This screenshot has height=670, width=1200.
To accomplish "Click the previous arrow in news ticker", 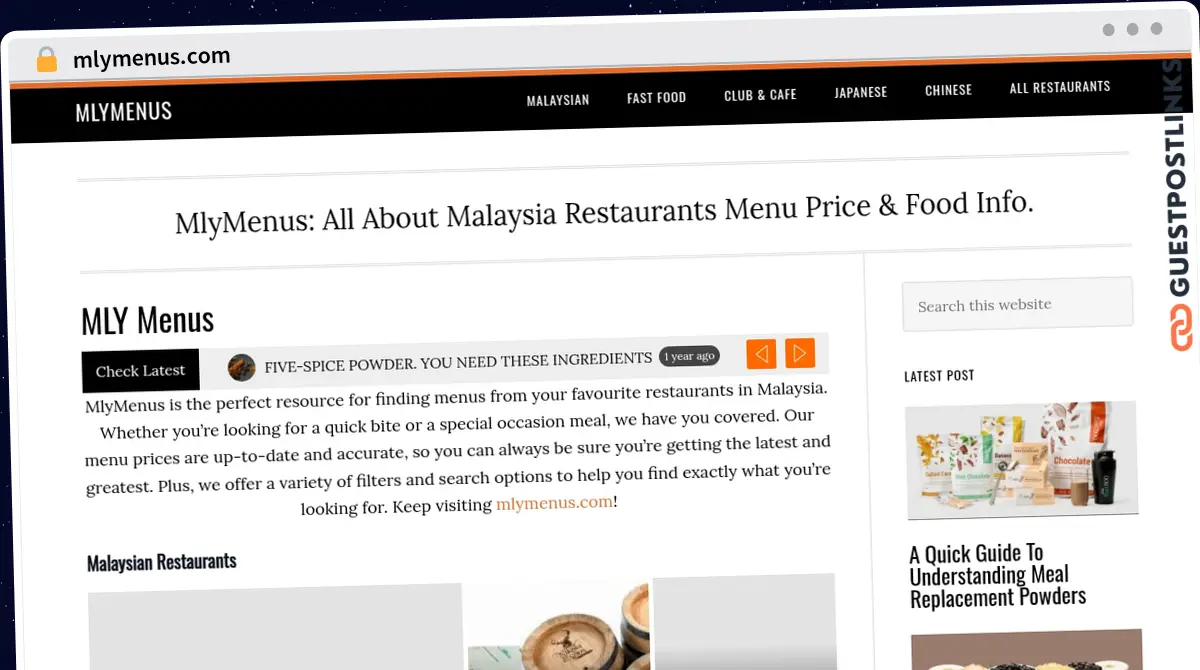I will (761, 353).
